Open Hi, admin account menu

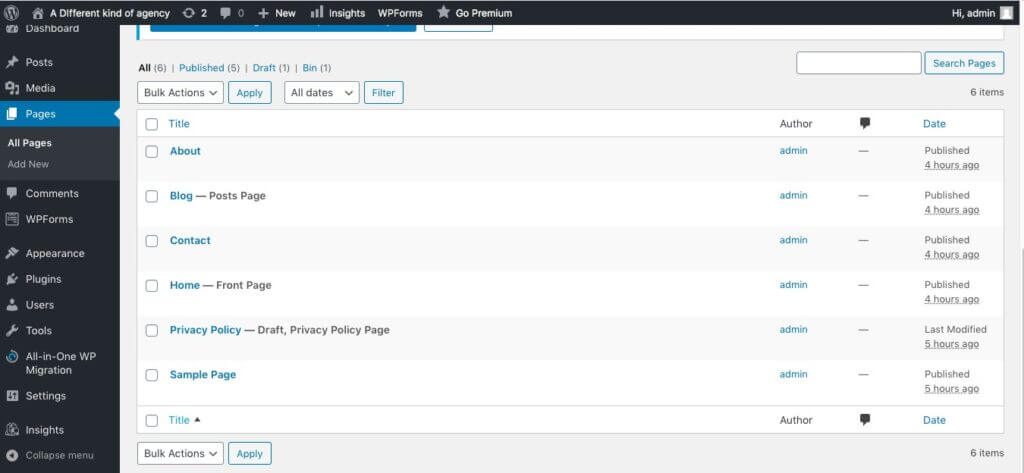coord(982,13)
